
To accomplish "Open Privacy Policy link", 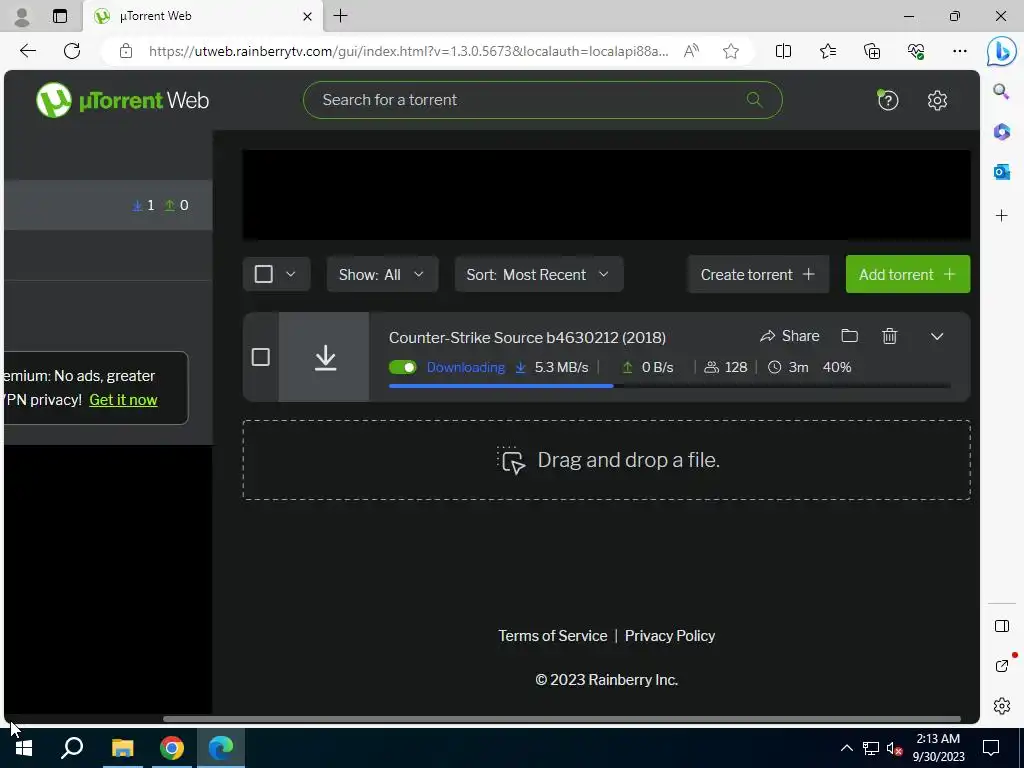I will (670, 635).
